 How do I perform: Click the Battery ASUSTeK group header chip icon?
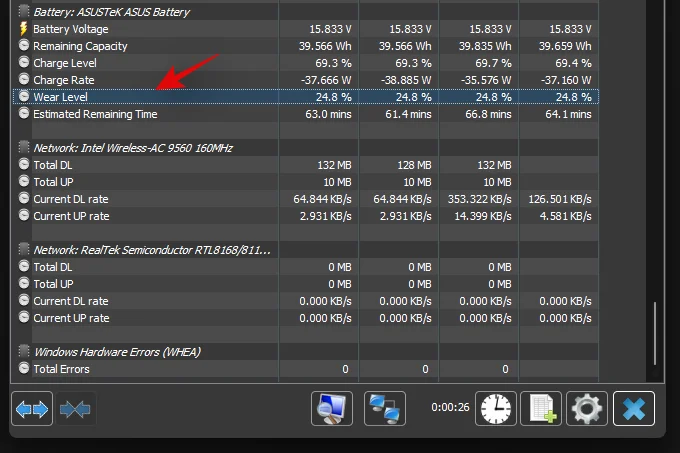(x=24, y=11)
